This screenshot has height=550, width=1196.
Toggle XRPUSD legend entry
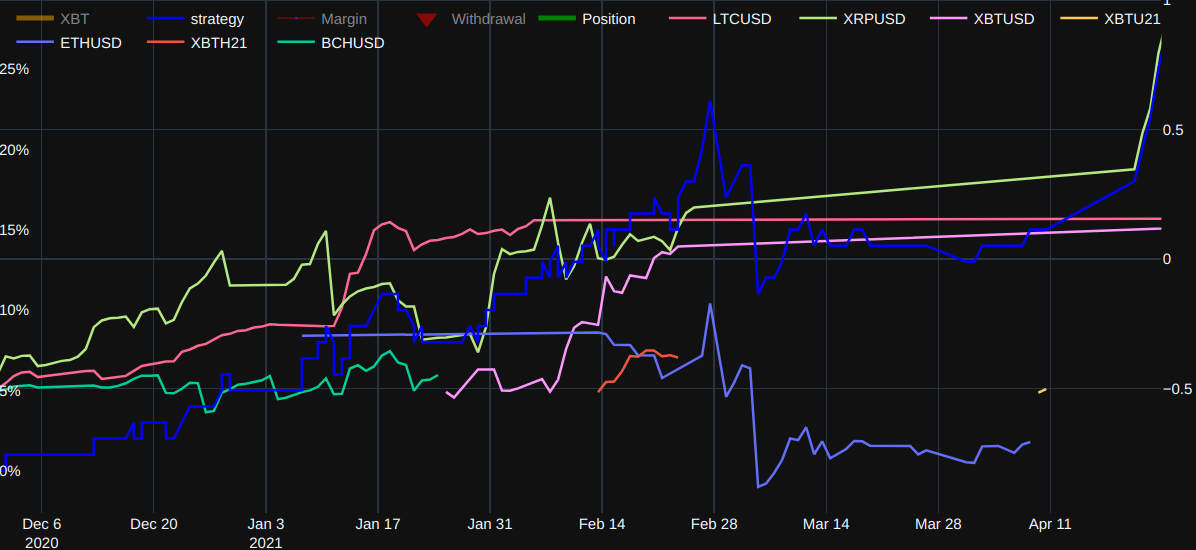point(873,19)
